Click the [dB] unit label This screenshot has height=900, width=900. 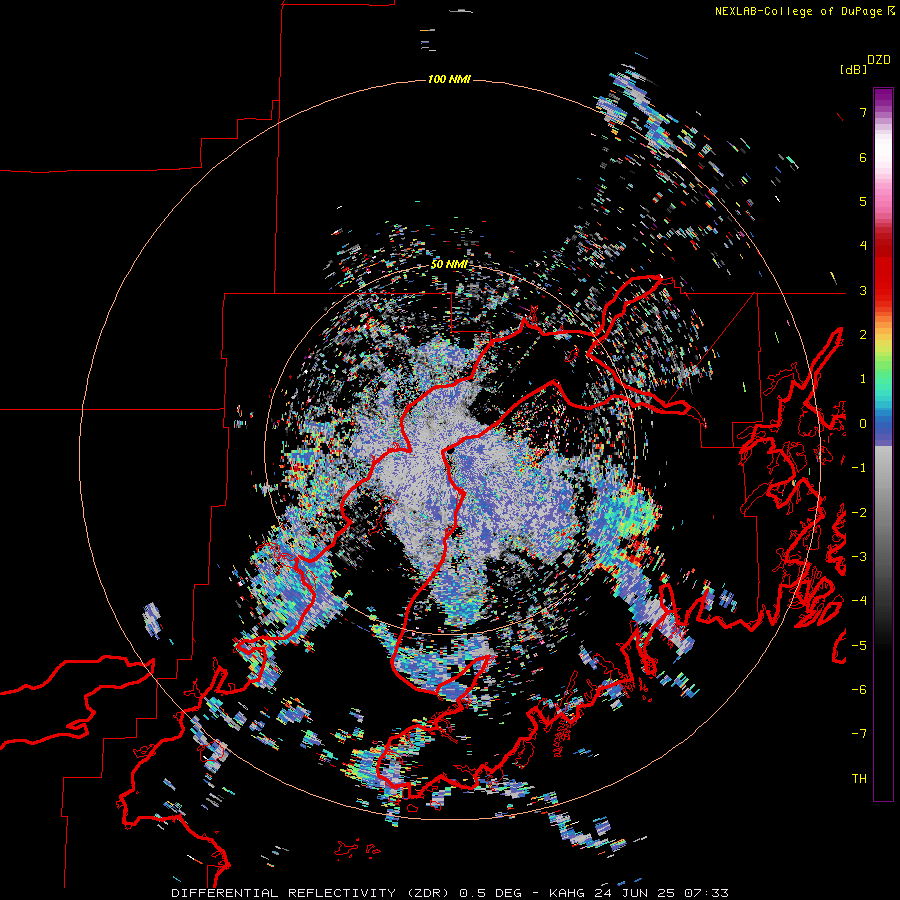(x=854, y=69)
